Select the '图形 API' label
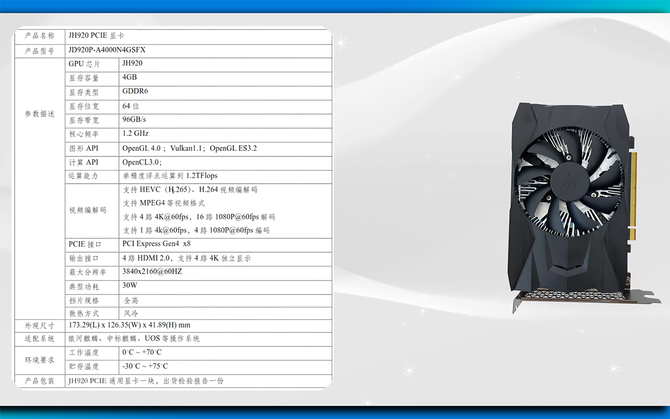 pos(84,148)
